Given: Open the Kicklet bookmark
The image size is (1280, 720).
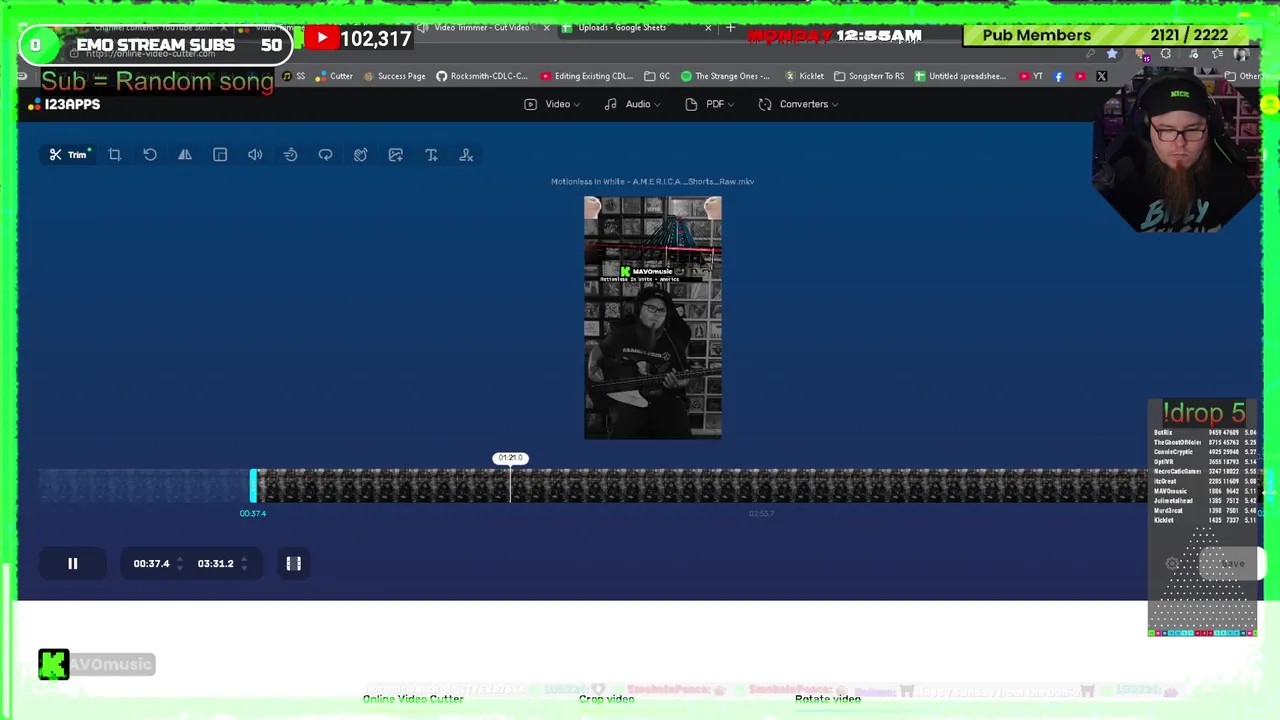Looking at the screenshot, I should (804, 76).
